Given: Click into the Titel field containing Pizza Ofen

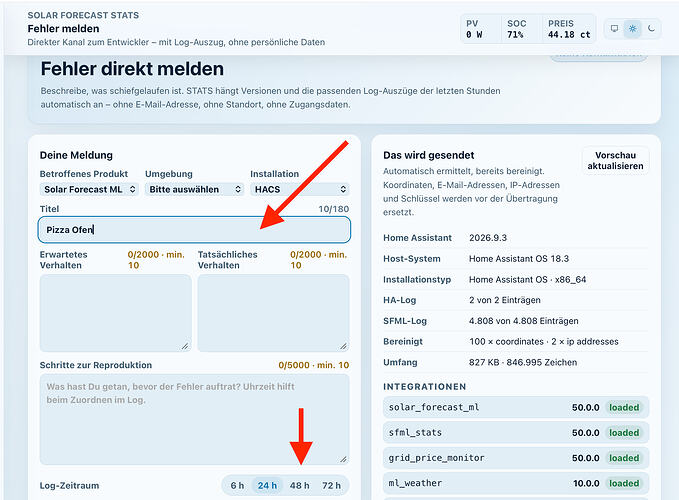Looking at the screenshot, I should [x=194, y=230].
